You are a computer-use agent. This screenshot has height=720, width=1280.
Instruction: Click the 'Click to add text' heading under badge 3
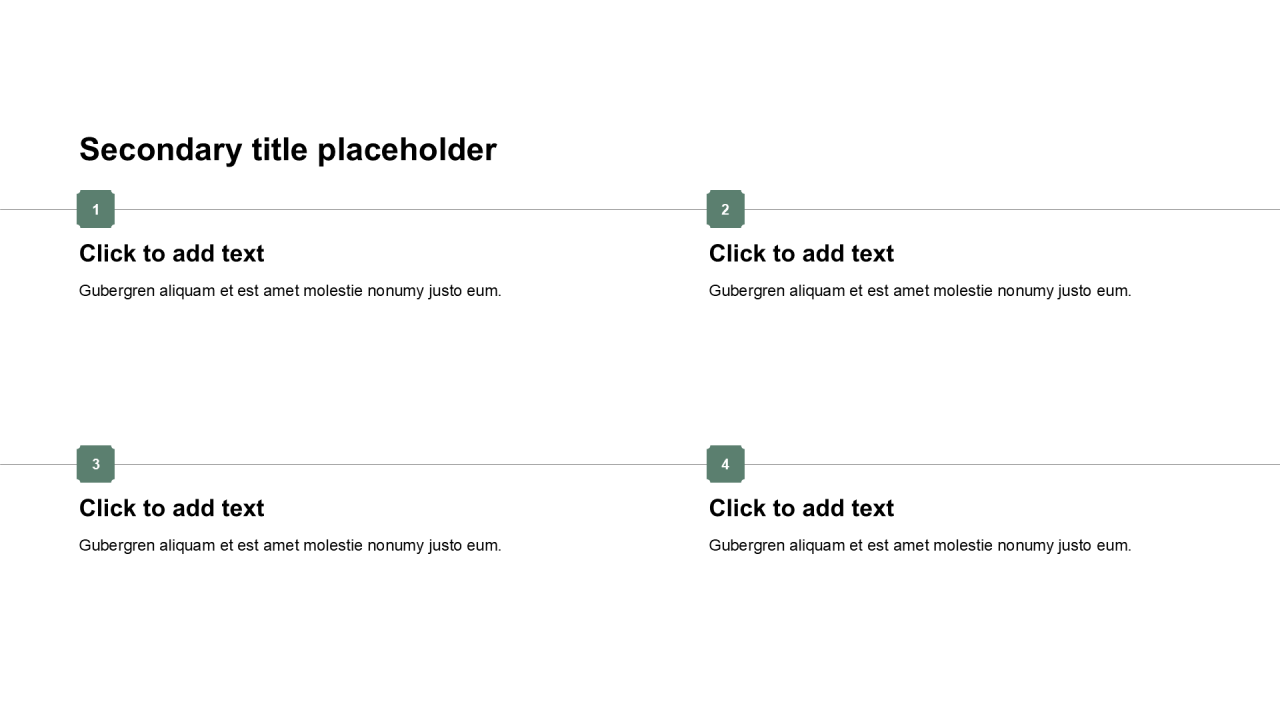[x=172, y=509]
